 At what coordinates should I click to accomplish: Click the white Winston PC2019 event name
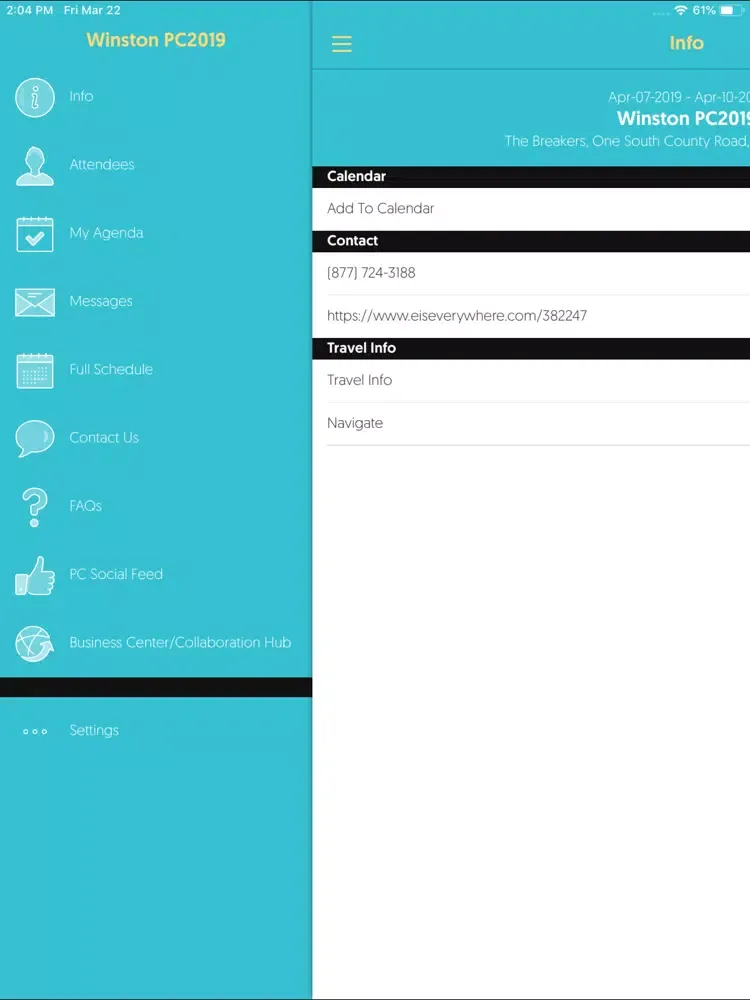(x=683, y=119)
